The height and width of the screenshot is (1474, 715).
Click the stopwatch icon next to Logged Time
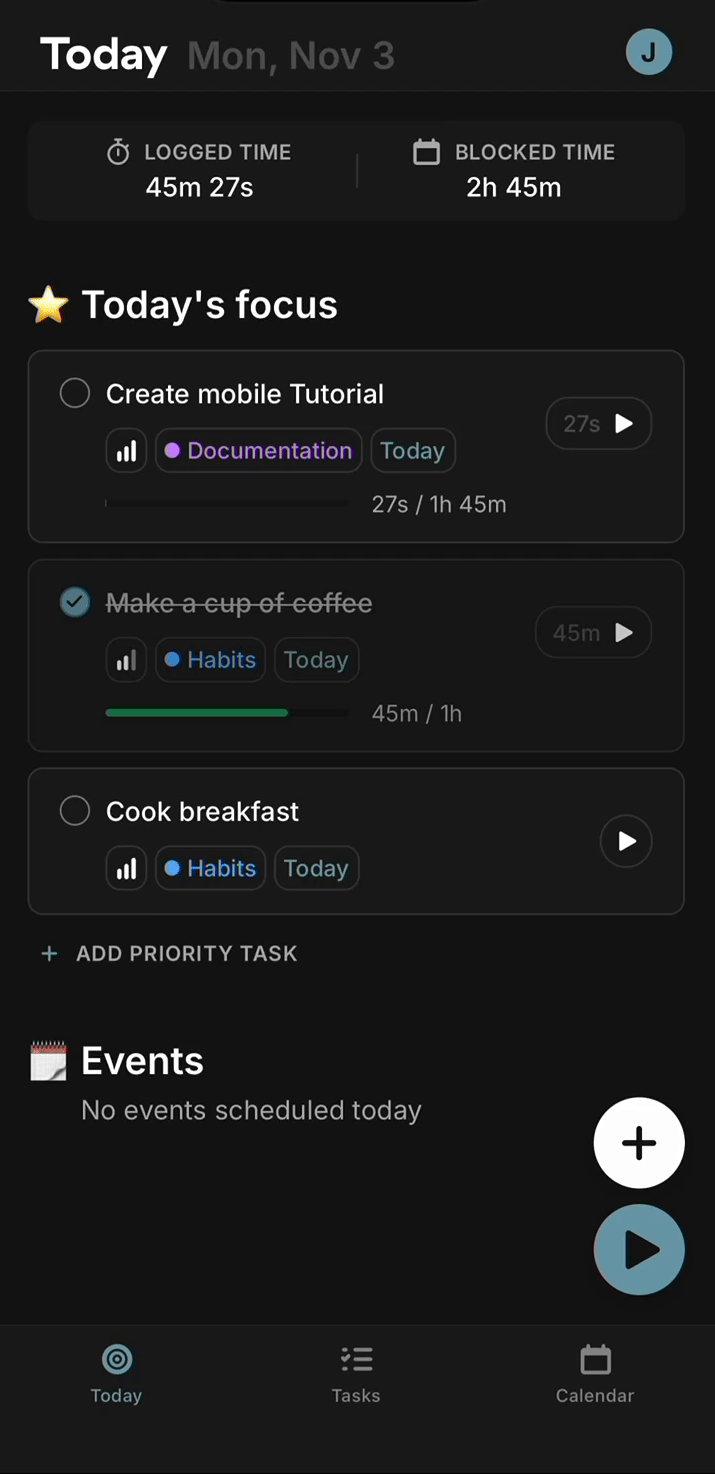click(x=118, y=152)
